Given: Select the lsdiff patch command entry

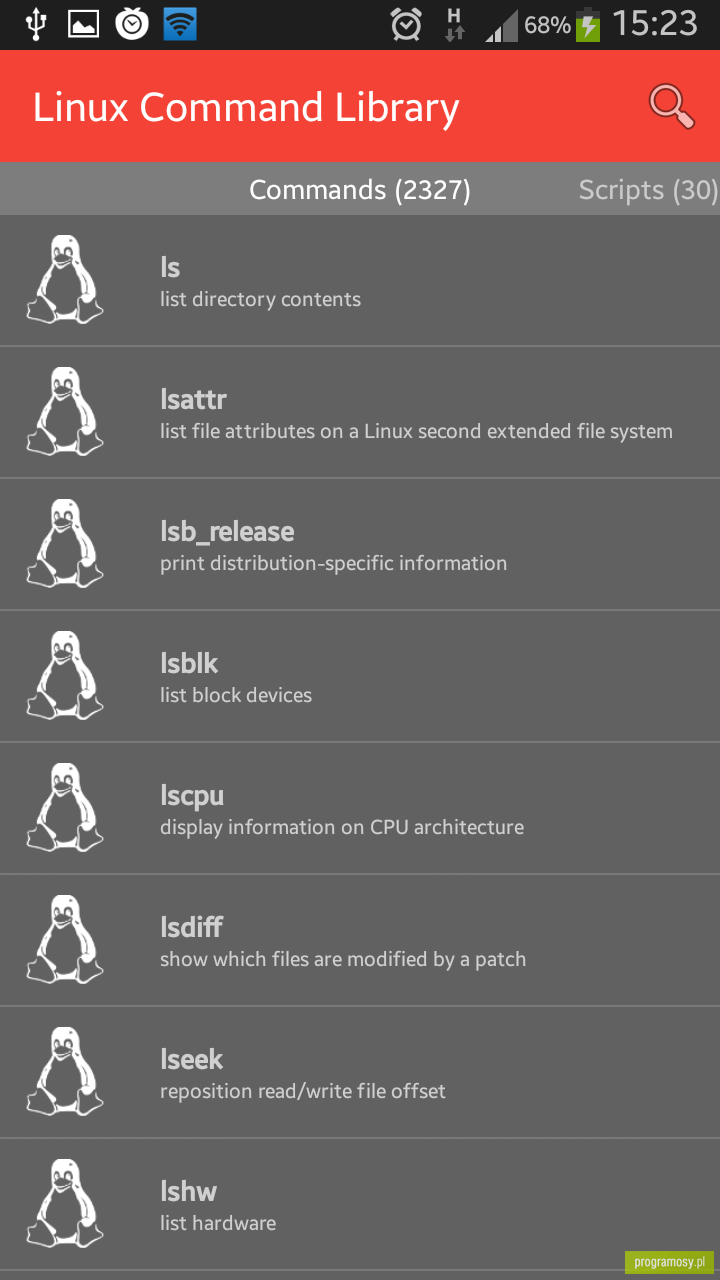Looking at the screenshot, I should [x=360, y=940].
